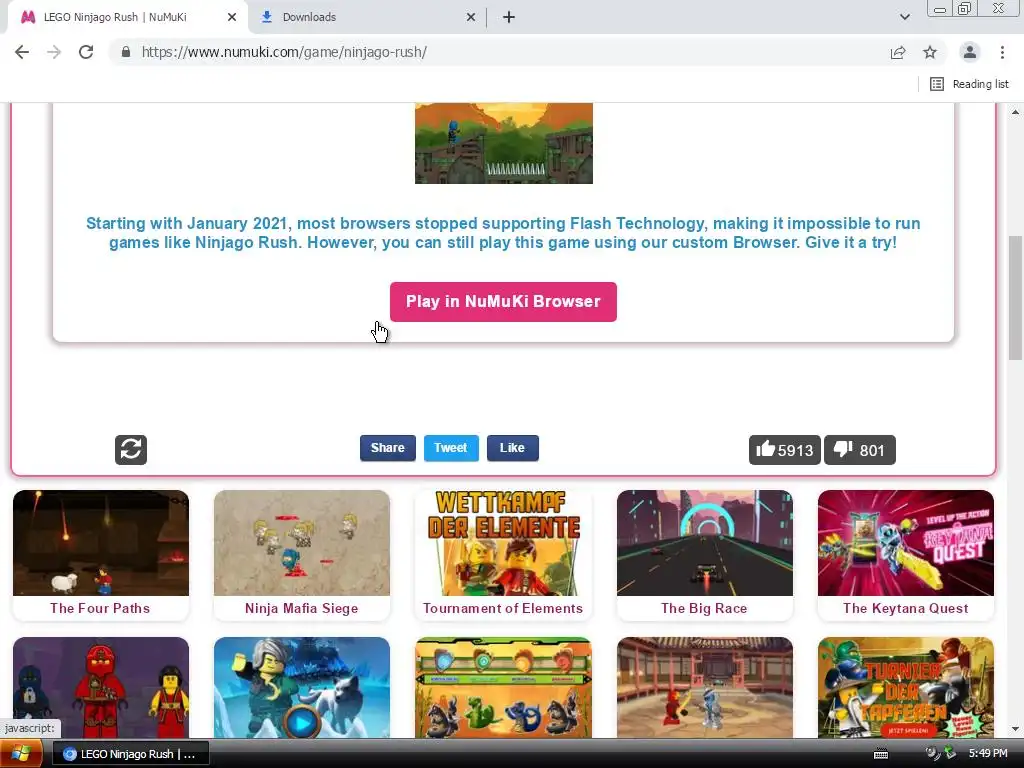The height and width of the screenshot is (768, 1024).
Task: Open the Ninja Mafia Siege title link
Action: (x=301, y=609)
